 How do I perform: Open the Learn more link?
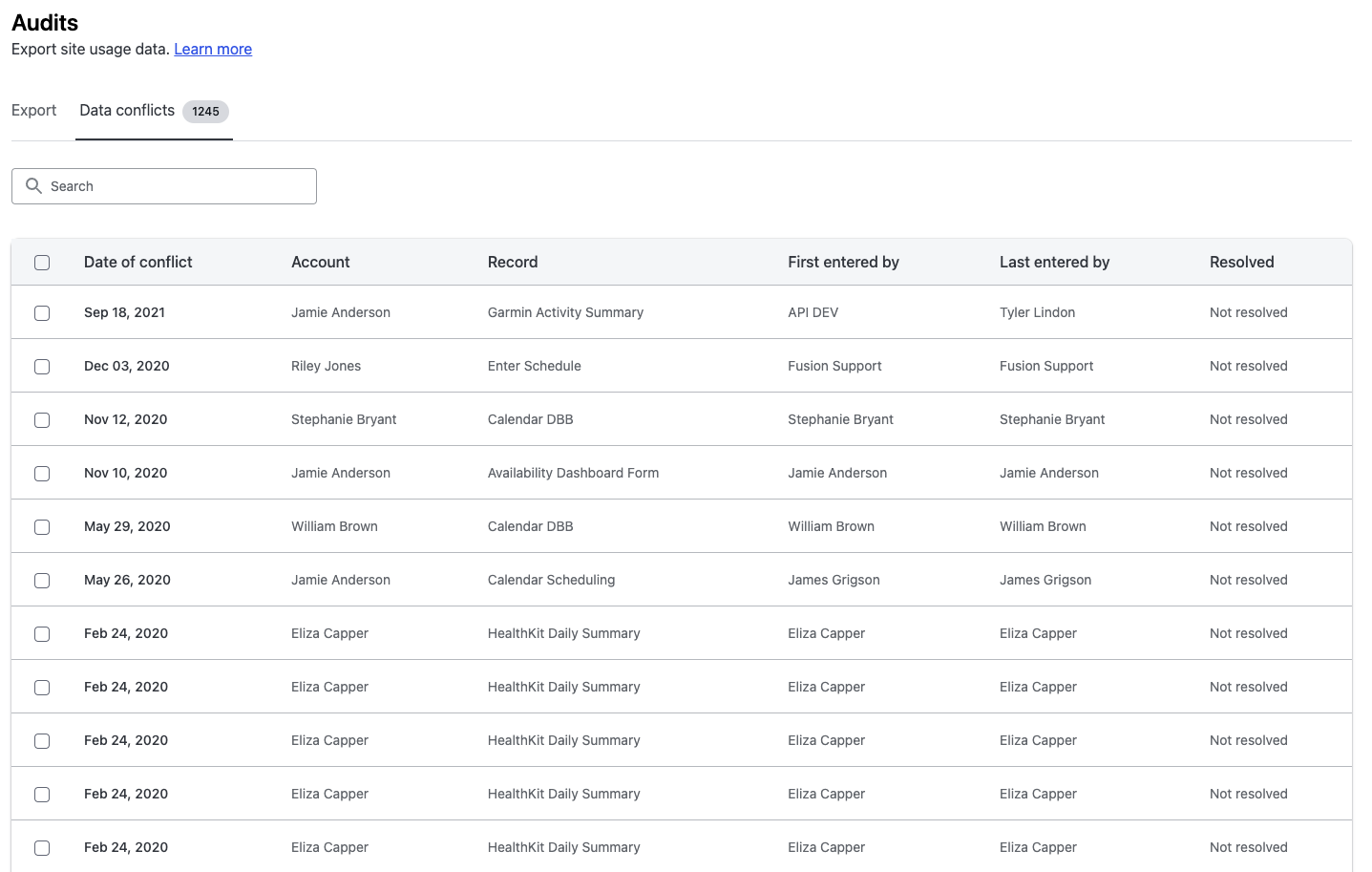point(212,49)
